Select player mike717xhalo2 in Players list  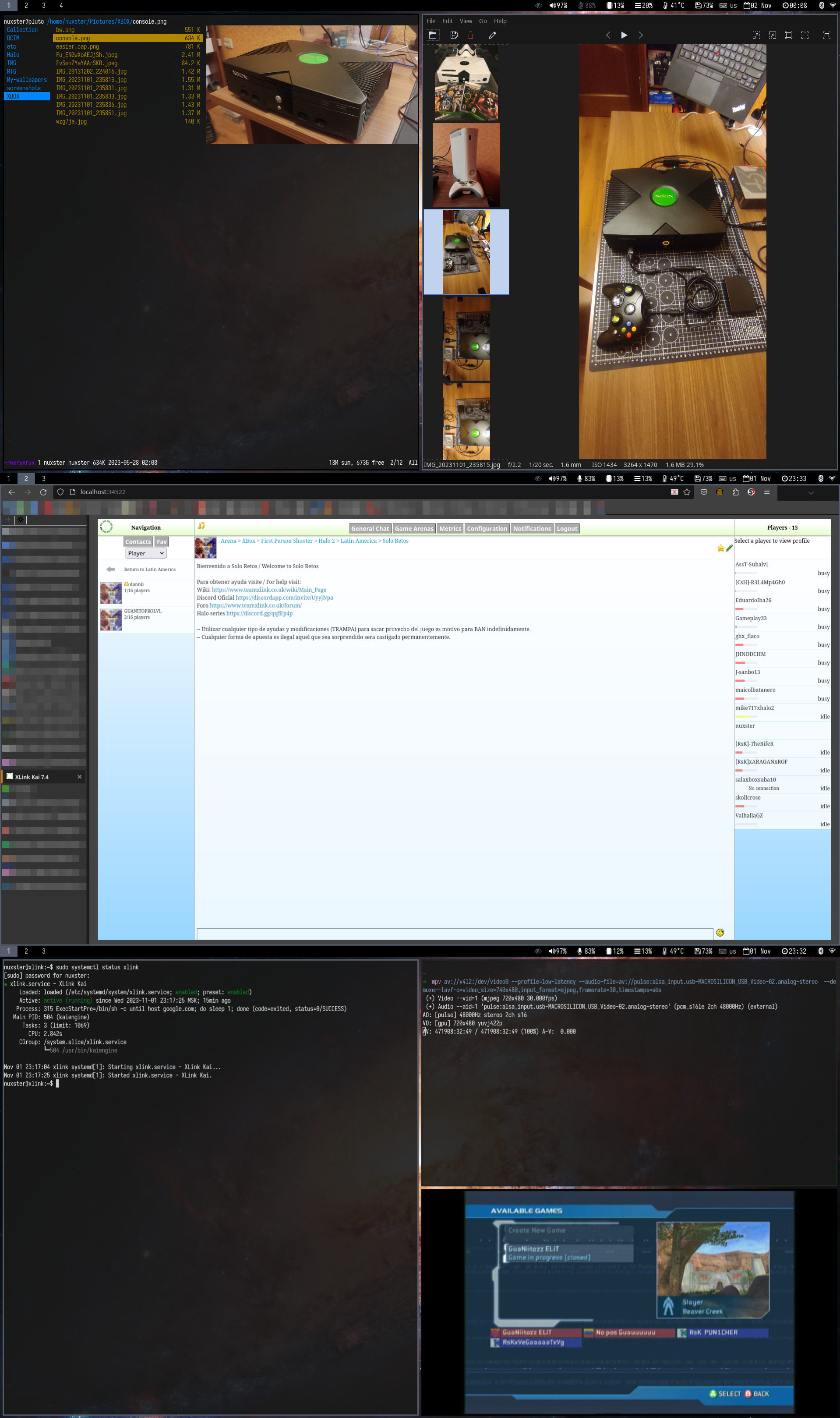tap(782, 712)
